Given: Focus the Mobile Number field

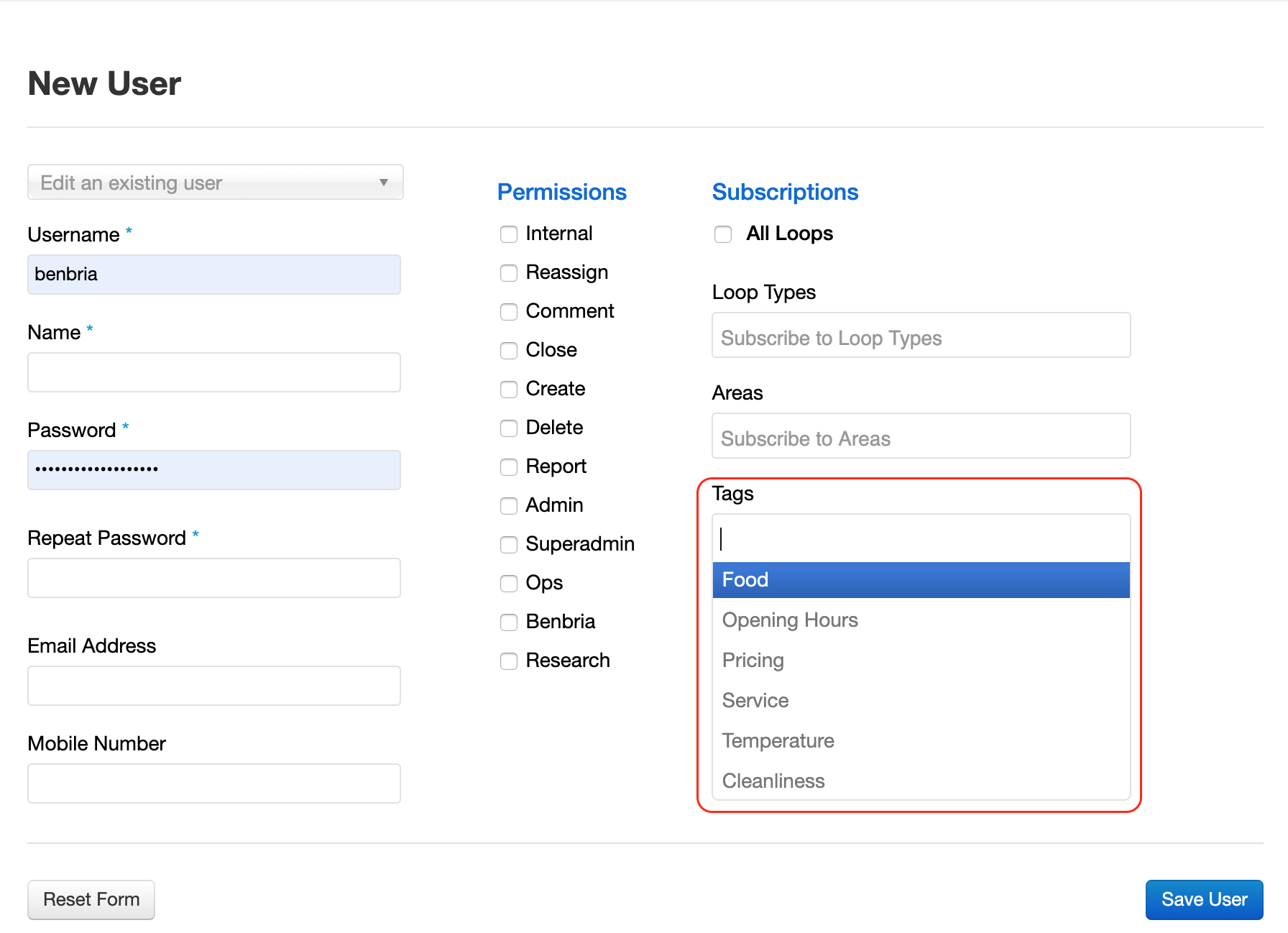Looking at the screenshot, I should 214,783.
